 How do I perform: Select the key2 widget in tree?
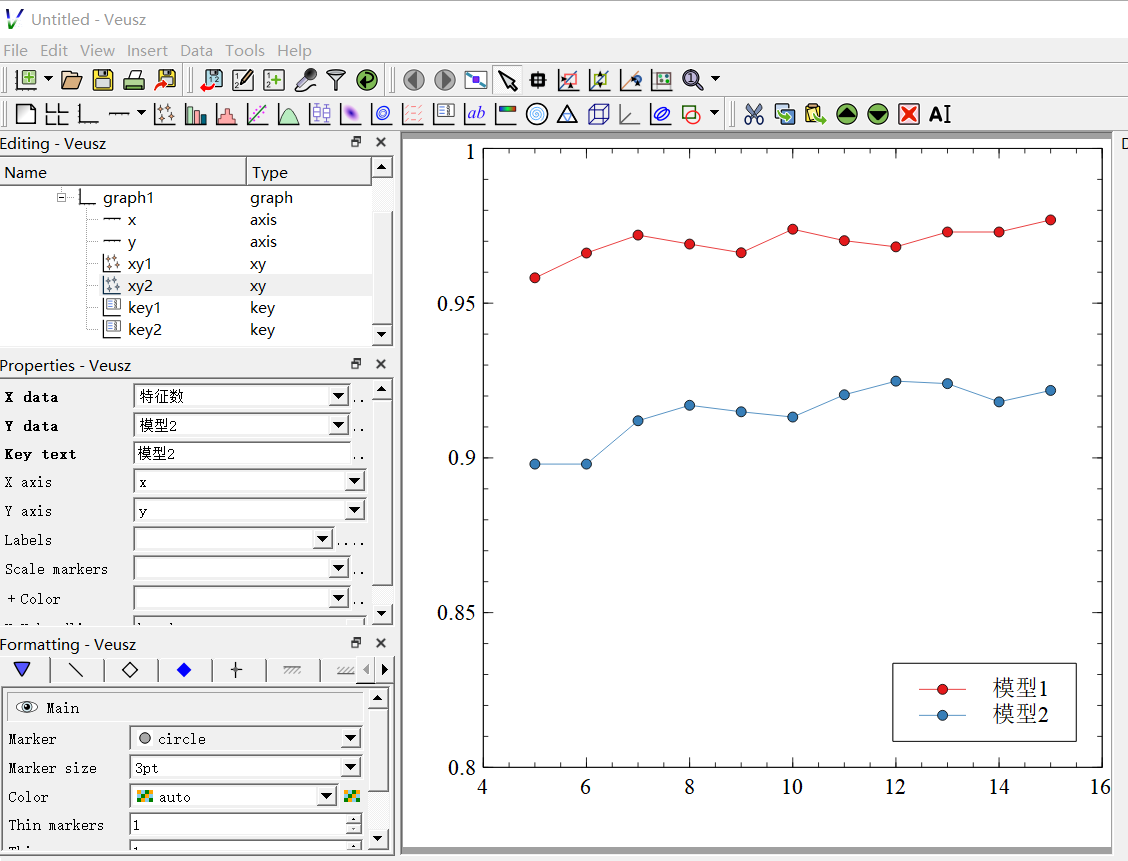coord(145,329)
